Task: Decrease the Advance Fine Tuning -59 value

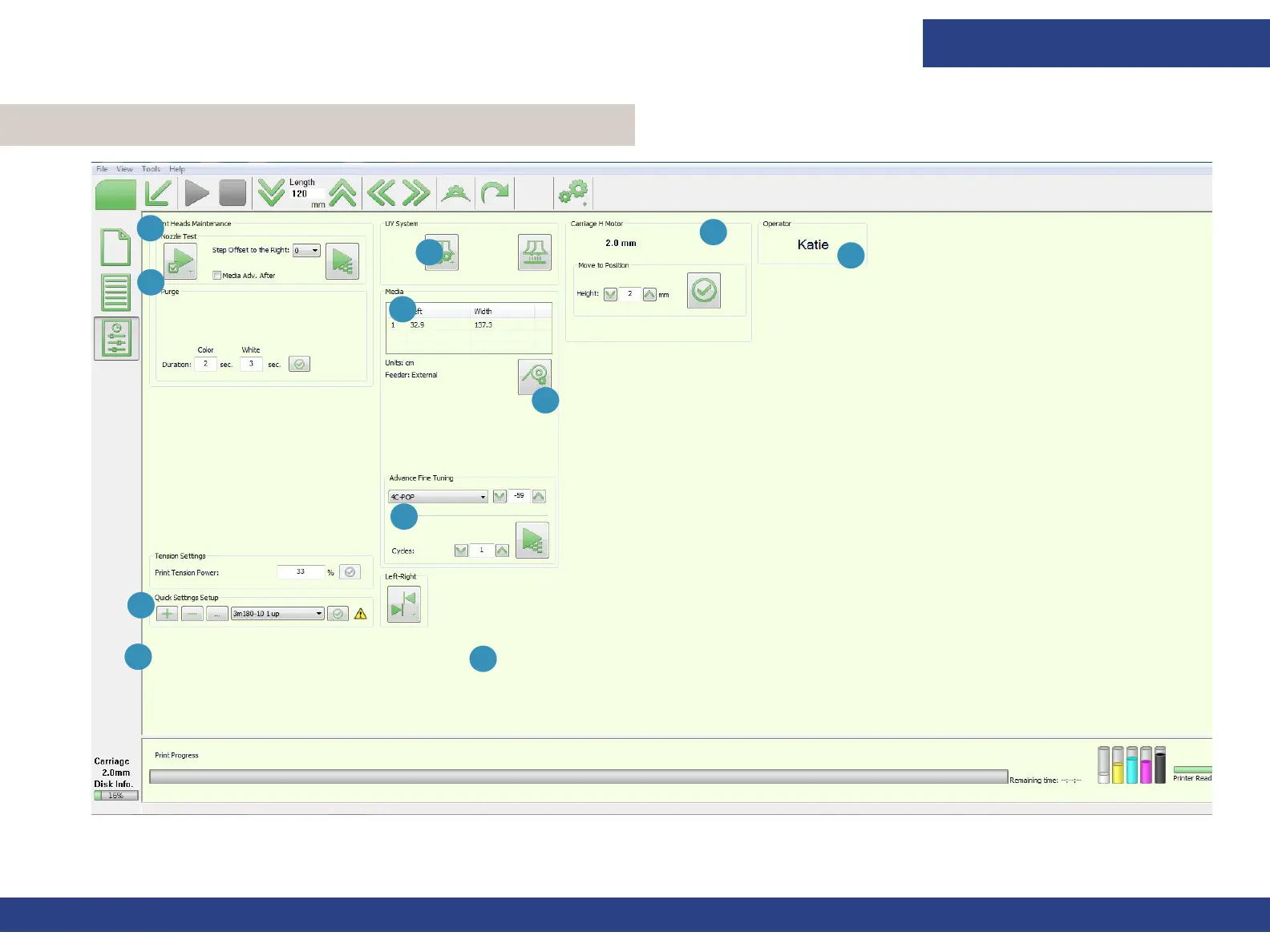Action: click(500, 497)
